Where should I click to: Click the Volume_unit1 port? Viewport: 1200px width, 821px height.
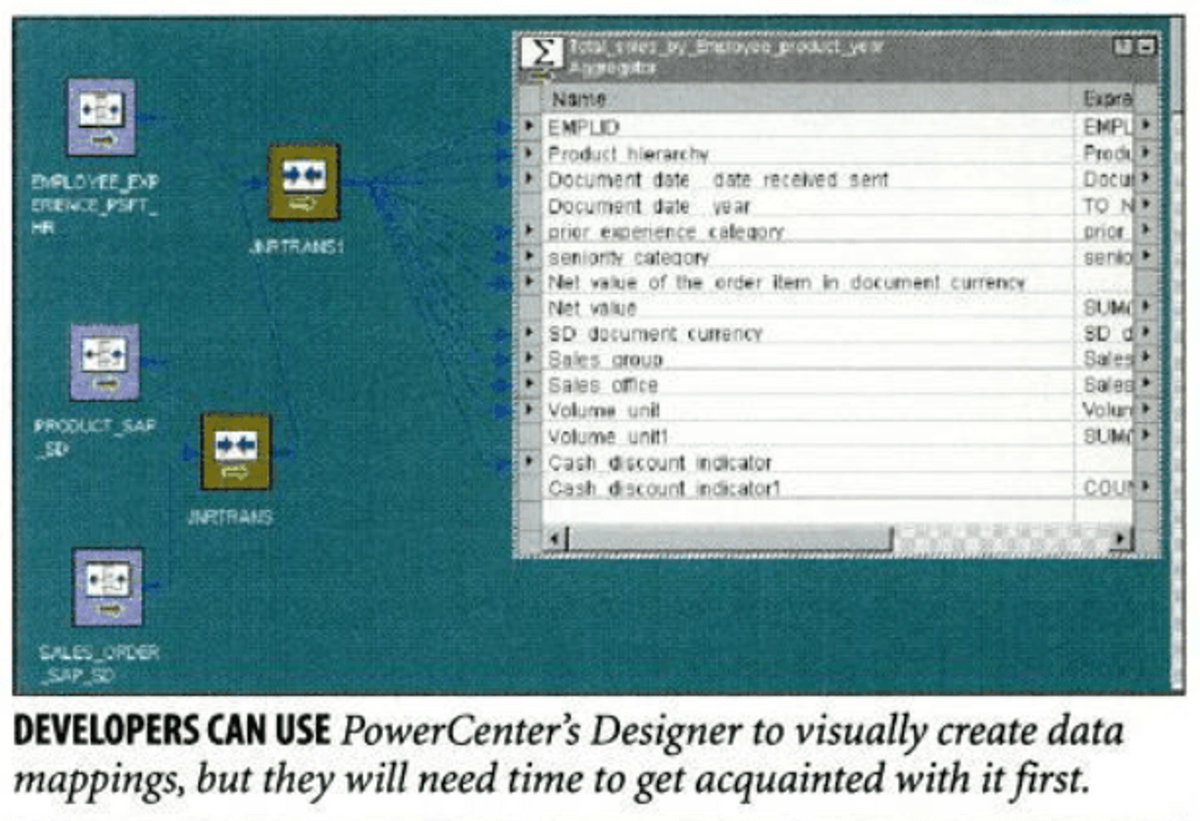608,436
